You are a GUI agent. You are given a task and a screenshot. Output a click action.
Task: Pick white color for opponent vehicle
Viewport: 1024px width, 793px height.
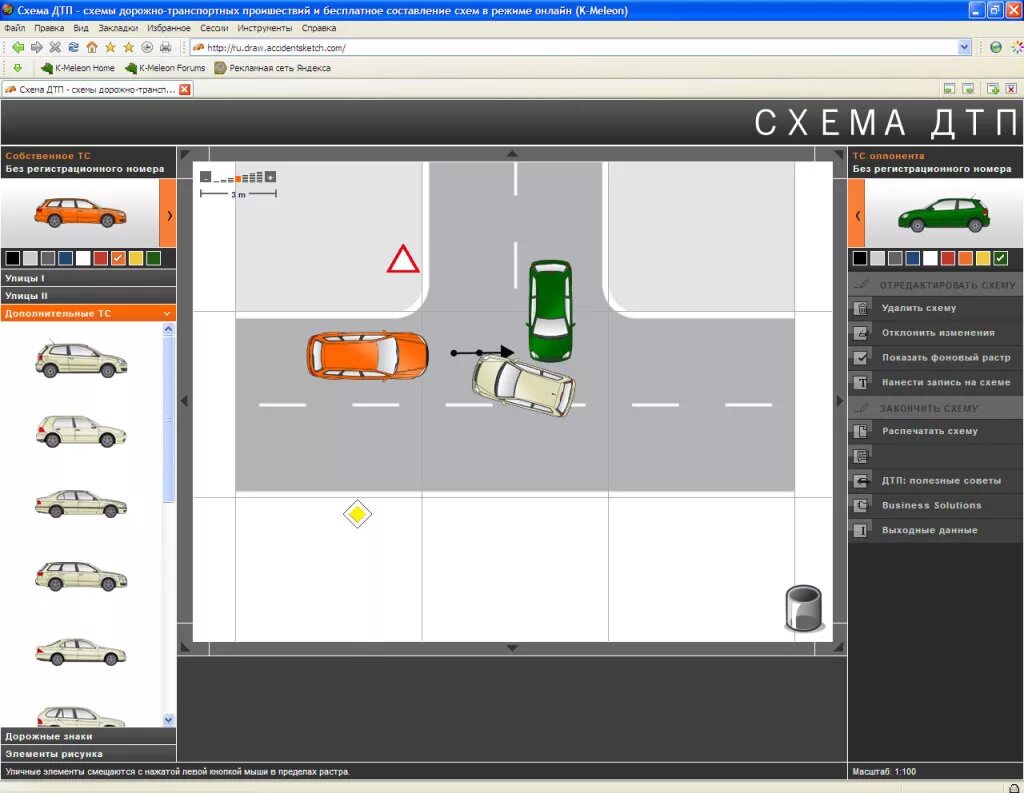click(x=930, y=258)
